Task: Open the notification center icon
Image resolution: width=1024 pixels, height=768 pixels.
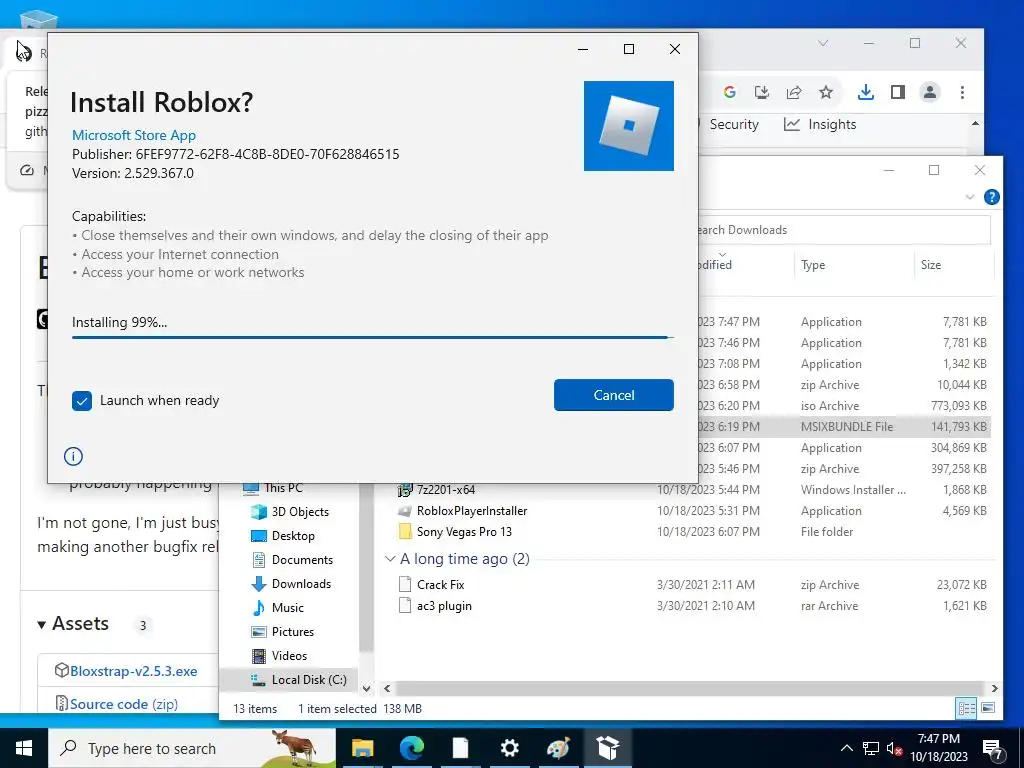Action: click(x=992, y=748)
